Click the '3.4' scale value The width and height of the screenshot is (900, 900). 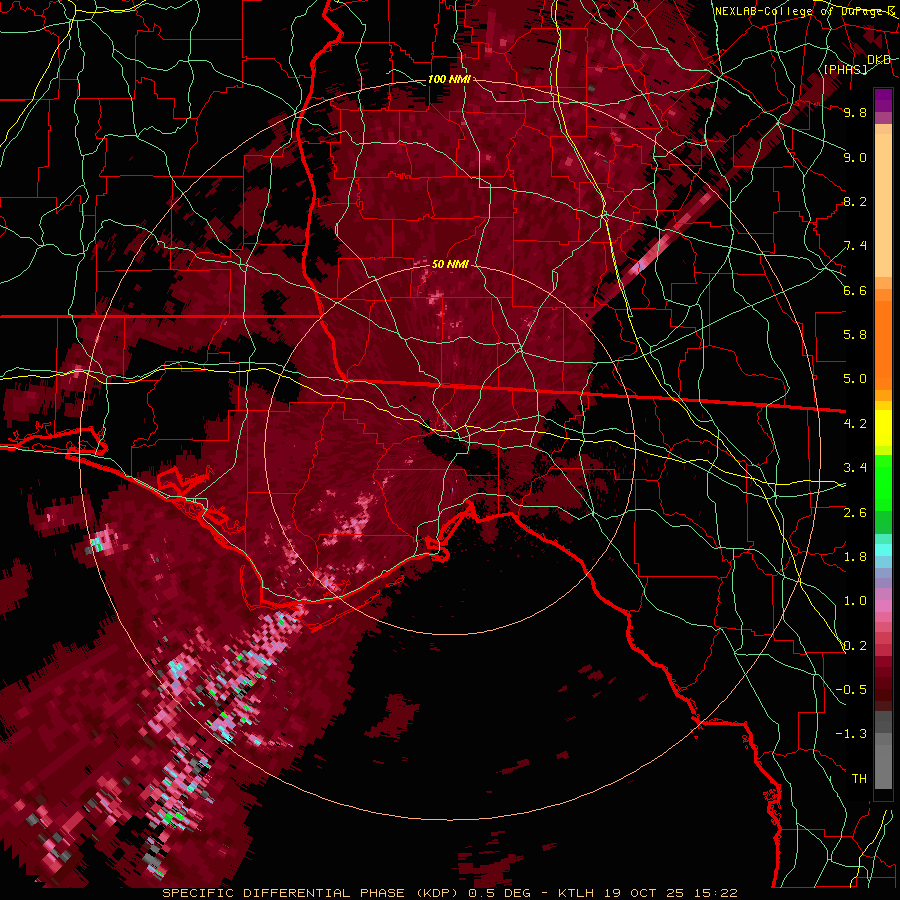855,468
